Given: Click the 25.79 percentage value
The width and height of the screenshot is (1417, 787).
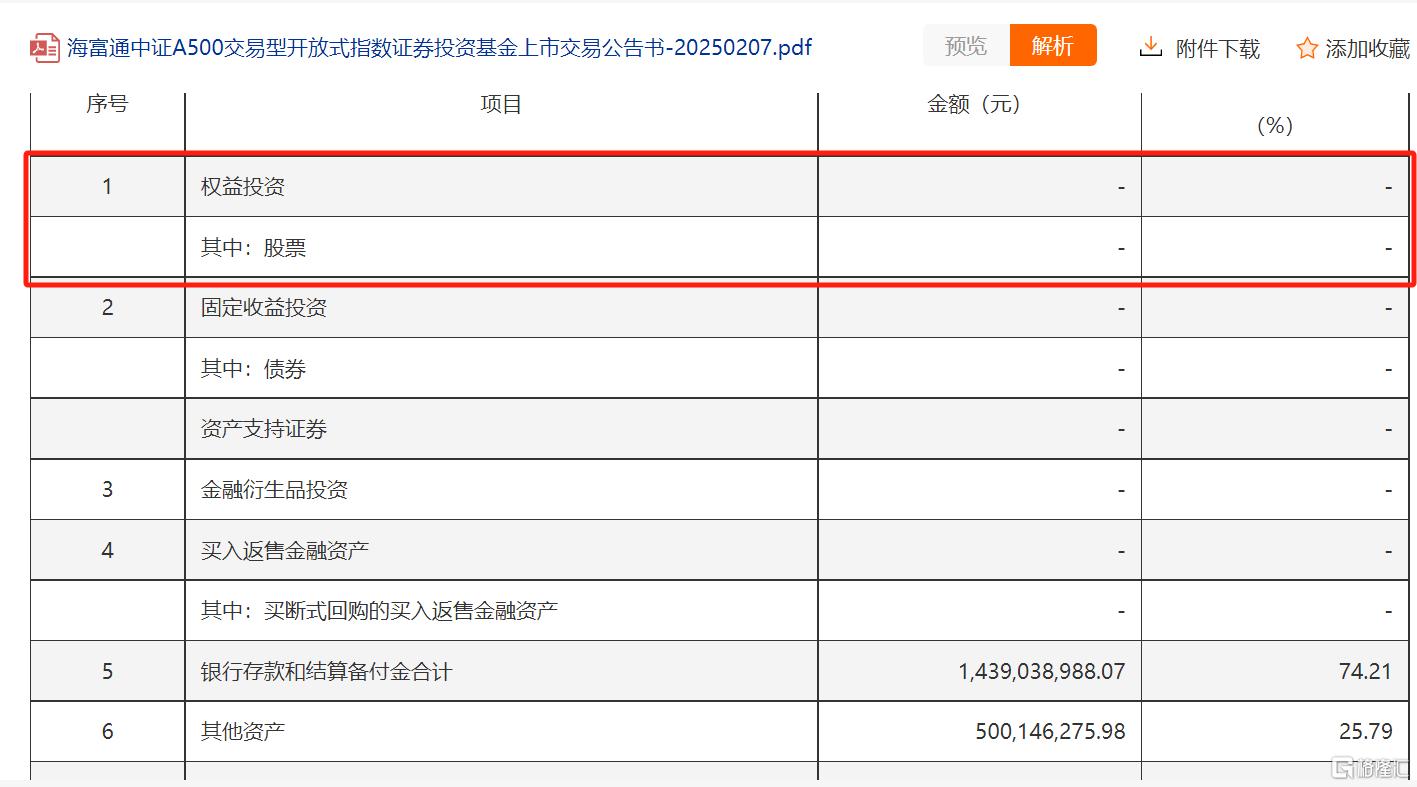Looking at the screenshot, I should tap(1365, 732).
